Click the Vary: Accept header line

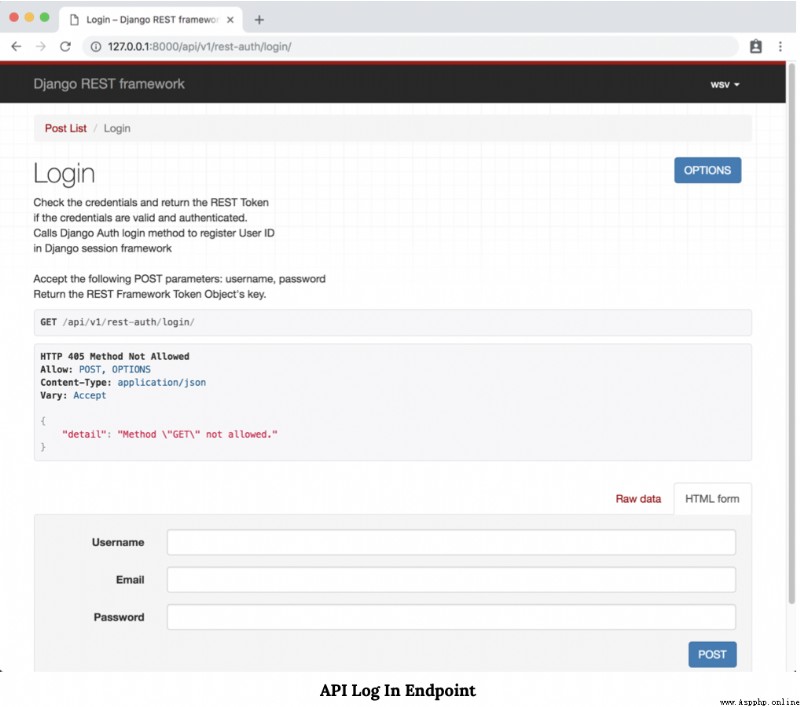pos(73,395)
